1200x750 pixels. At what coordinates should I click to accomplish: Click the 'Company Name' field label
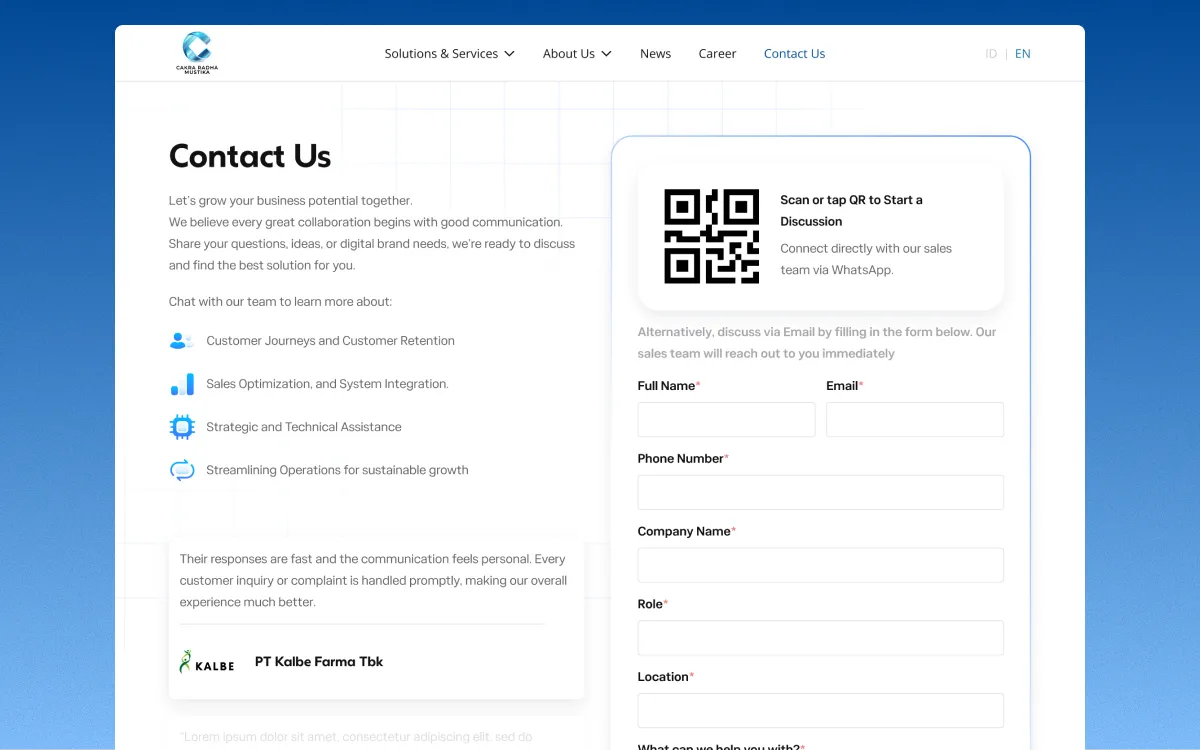684,532
